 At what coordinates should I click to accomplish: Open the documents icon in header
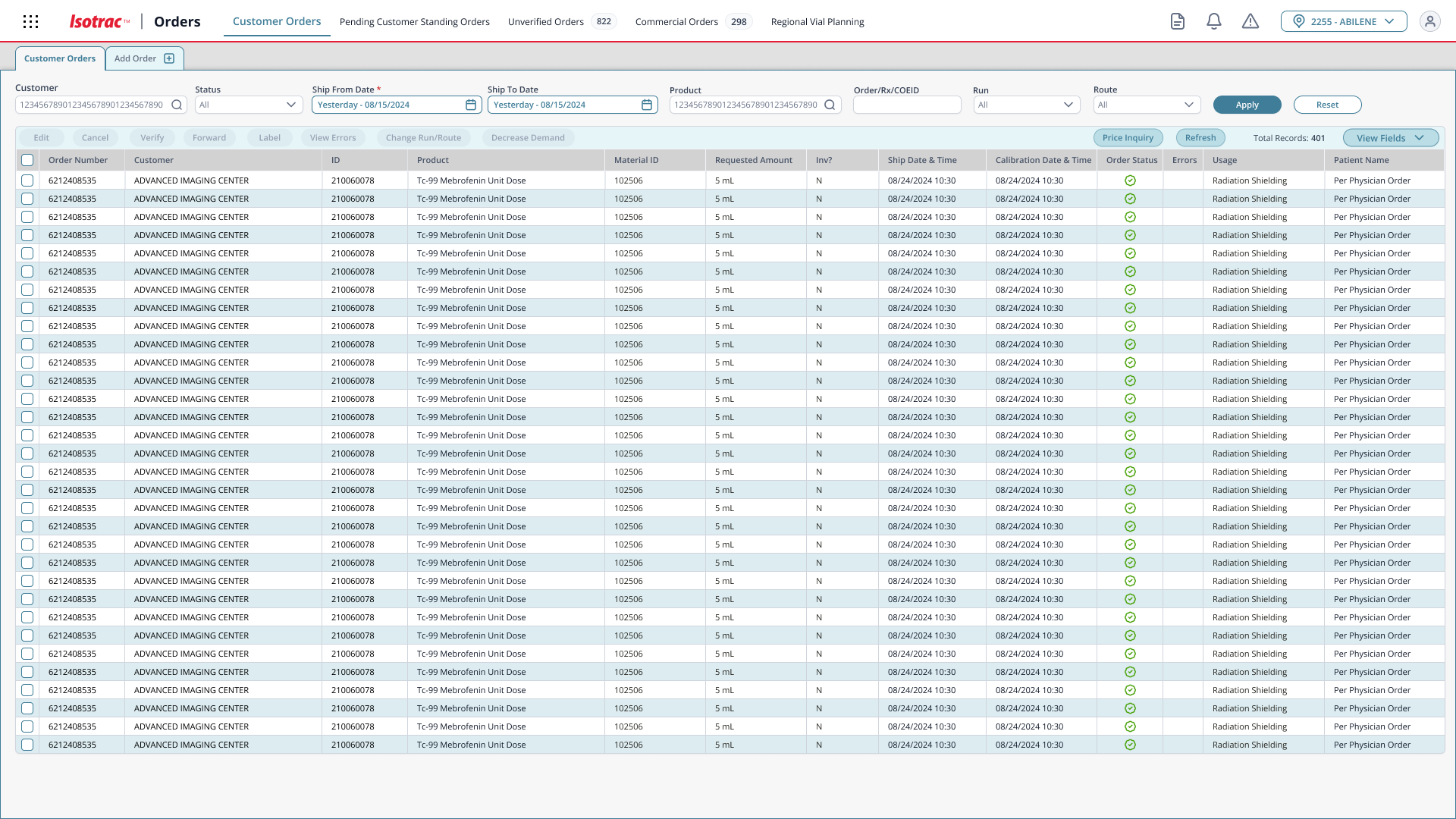(x=1177, y=21)
